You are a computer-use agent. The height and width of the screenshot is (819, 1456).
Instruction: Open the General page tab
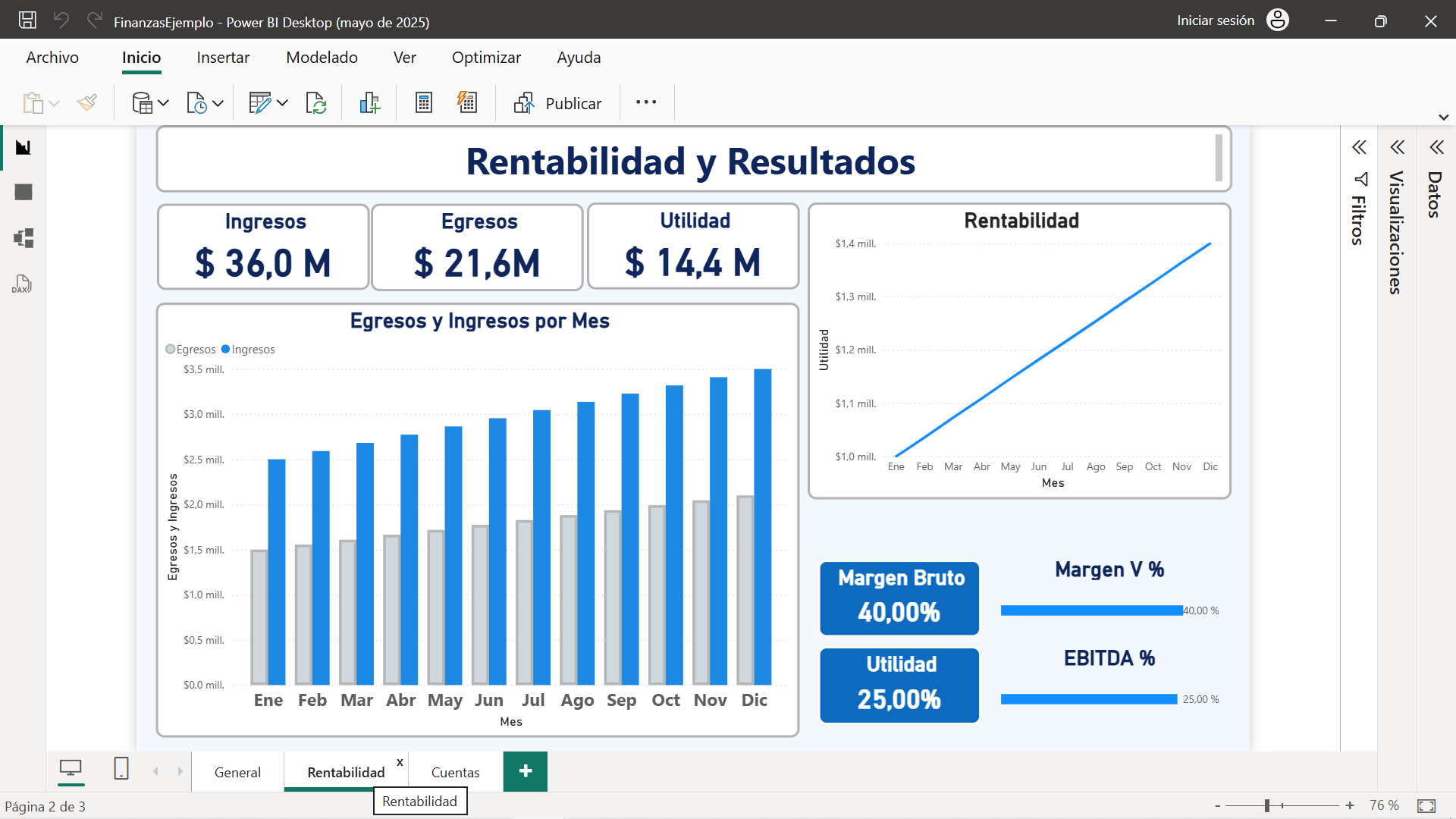tap(237, 772)
